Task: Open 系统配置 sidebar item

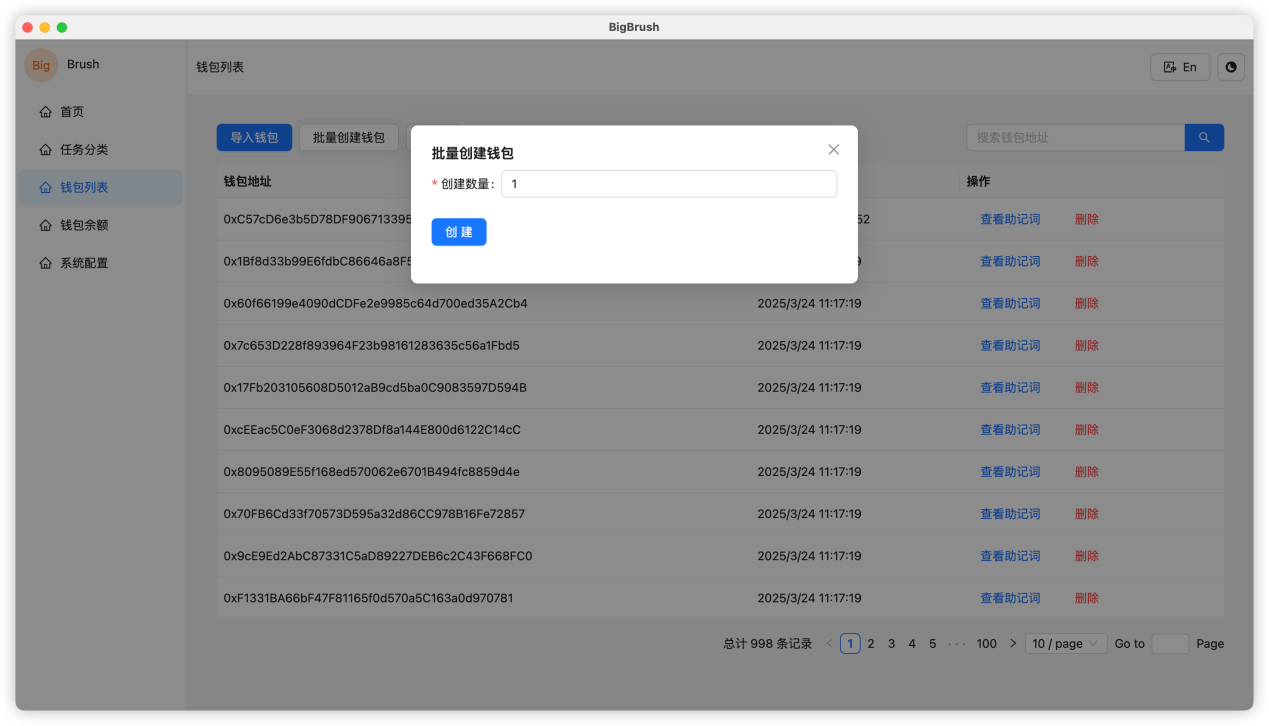Action: point(84,263)
